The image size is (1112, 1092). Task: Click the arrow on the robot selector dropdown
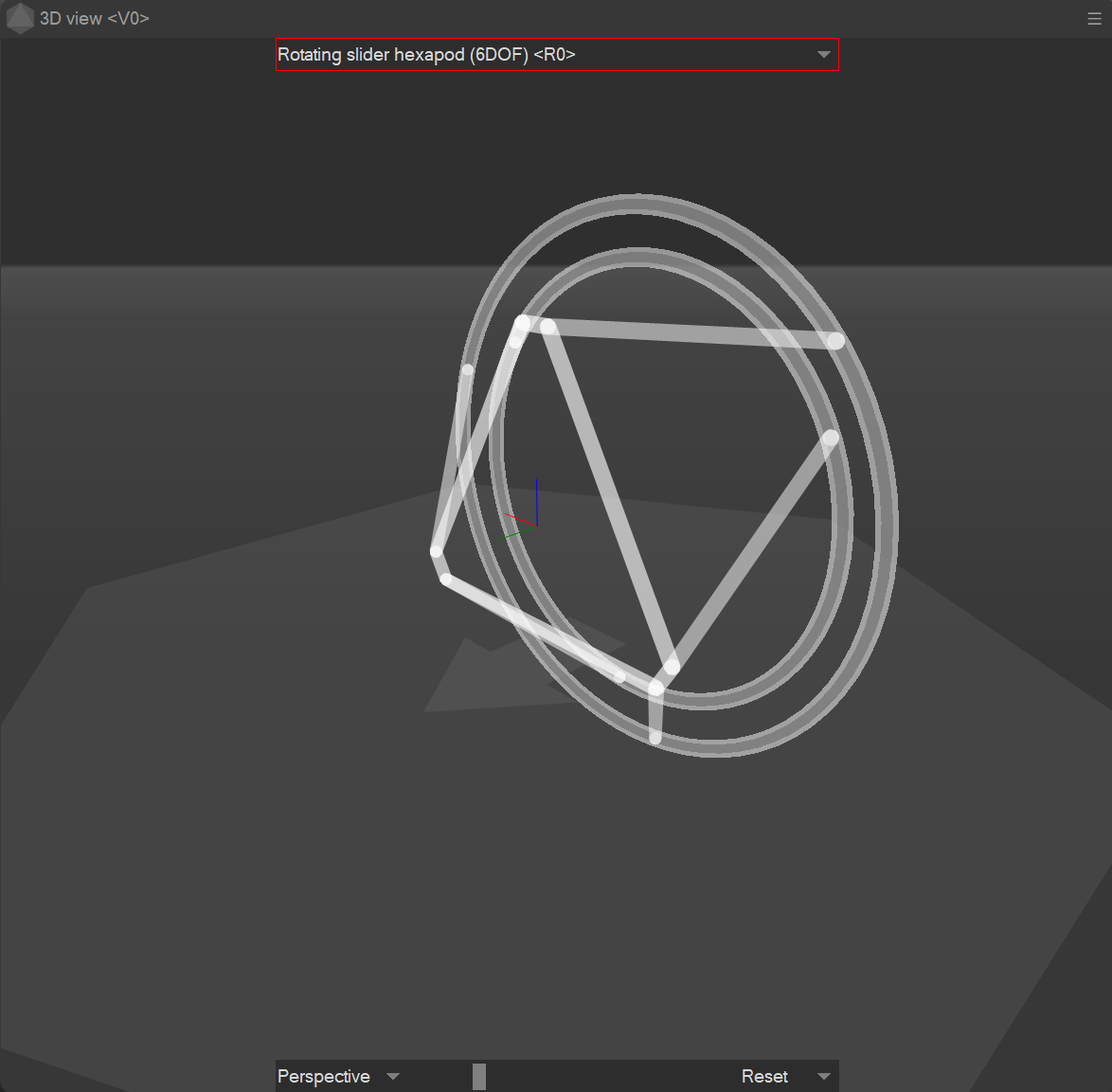click(x=823, y=55)
